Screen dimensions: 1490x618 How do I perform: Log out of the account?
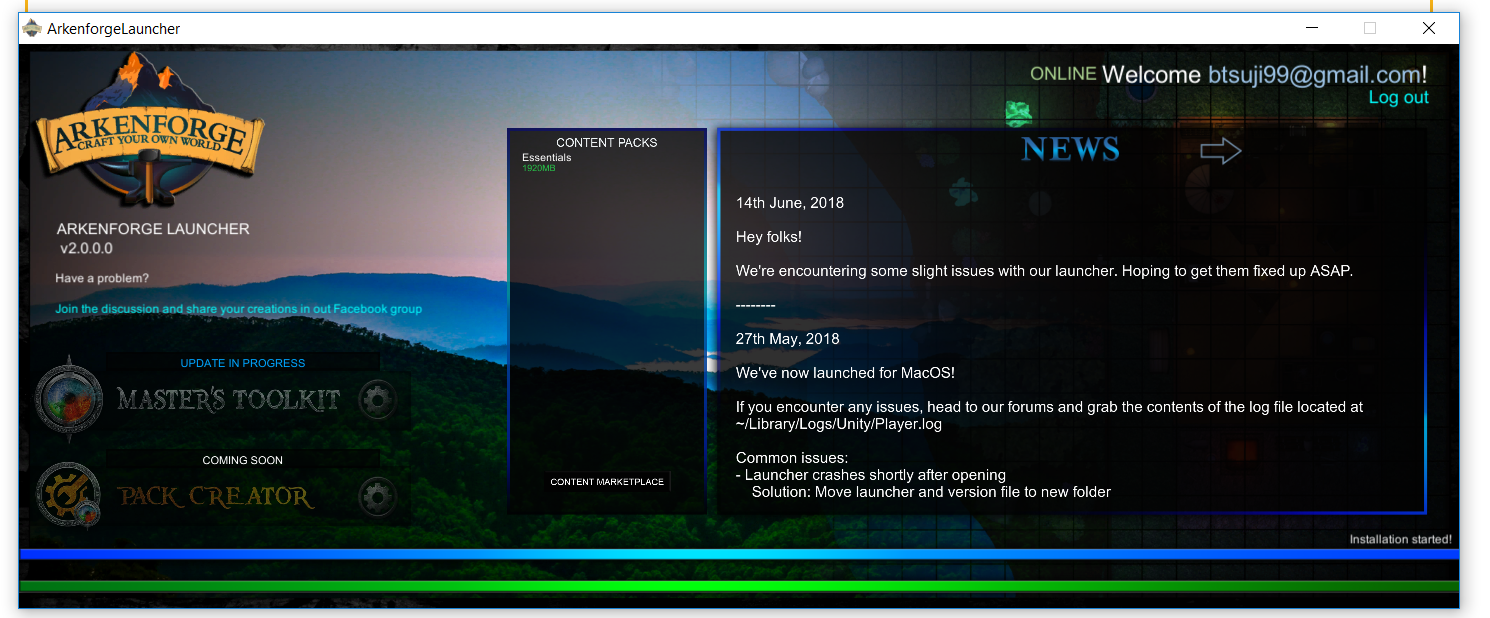(1398, 98)
